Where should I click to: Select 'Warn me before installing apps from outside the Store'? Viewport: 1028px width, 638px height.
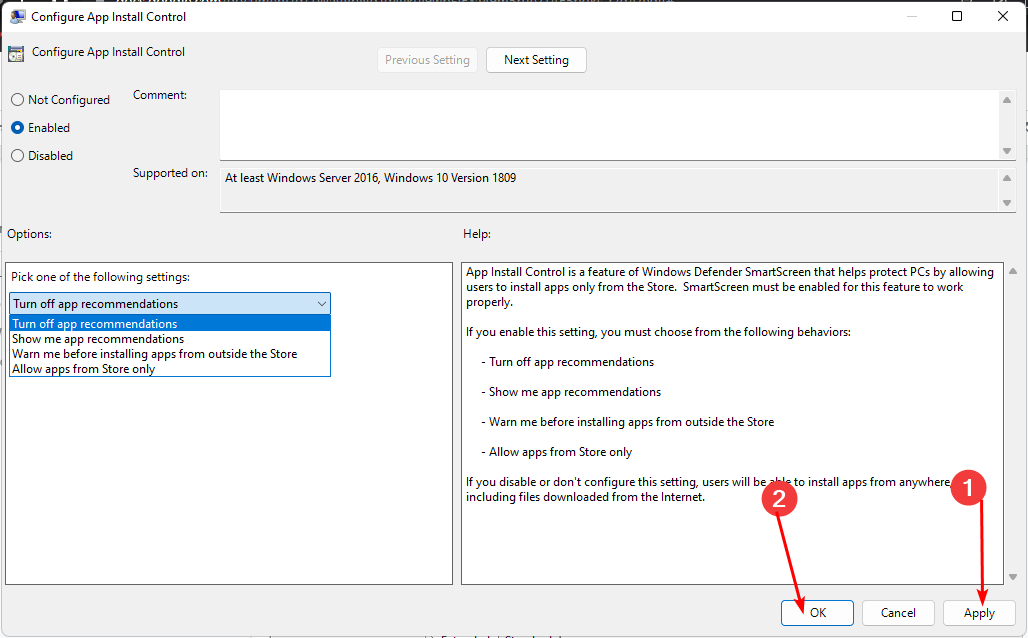(x=154, y=354)
